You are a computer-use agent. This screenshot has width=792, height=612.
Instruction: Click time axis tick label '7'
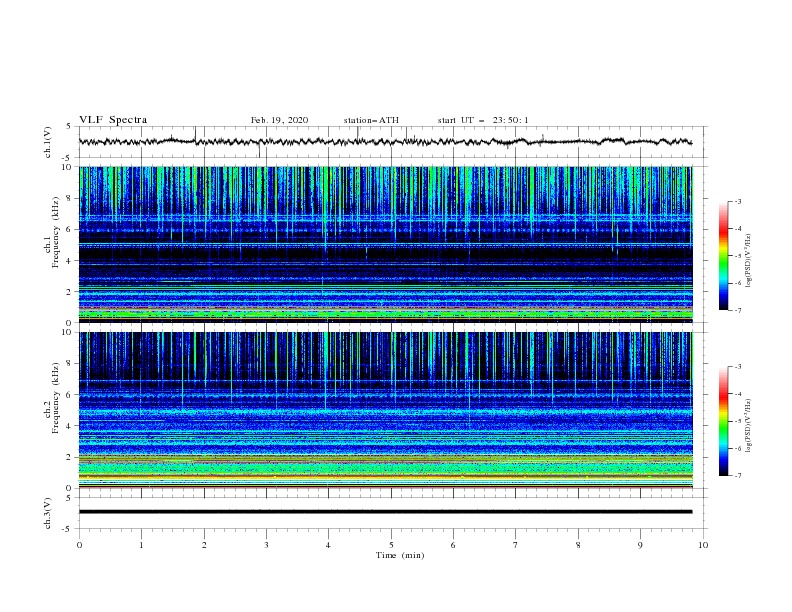516,545
